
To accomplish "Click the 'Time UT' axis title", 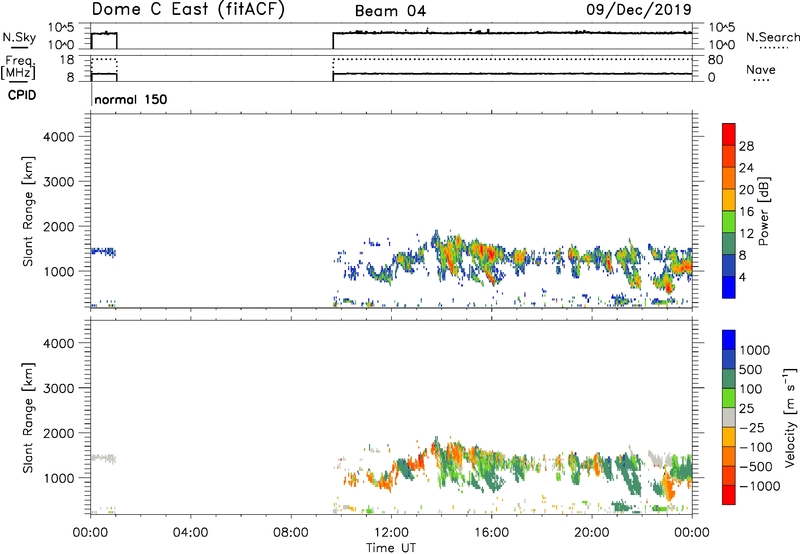I will click(x=391, y=548).
